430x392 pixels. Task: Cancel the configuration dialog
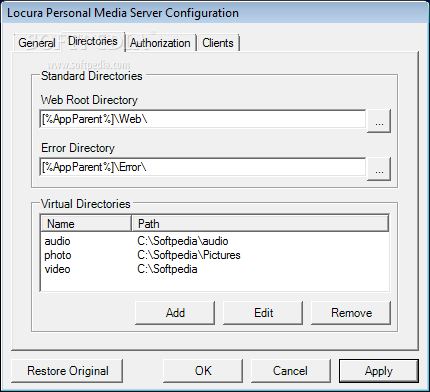tap(290, 371)
